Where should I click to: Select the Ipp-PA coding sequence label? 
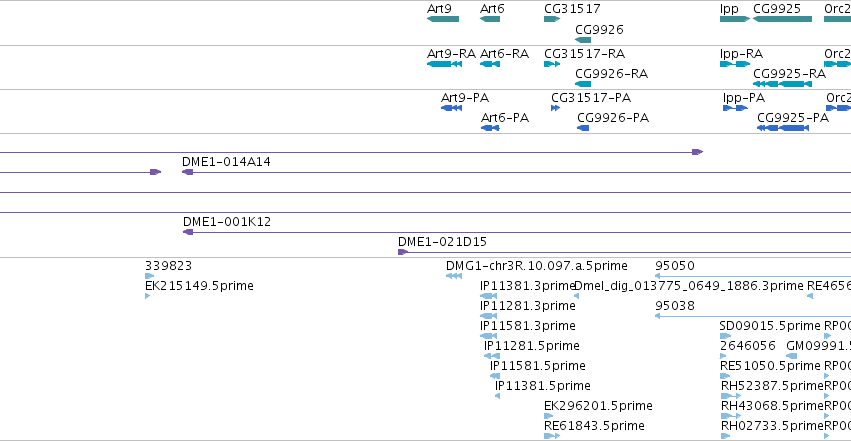click(x=744, y=98)
